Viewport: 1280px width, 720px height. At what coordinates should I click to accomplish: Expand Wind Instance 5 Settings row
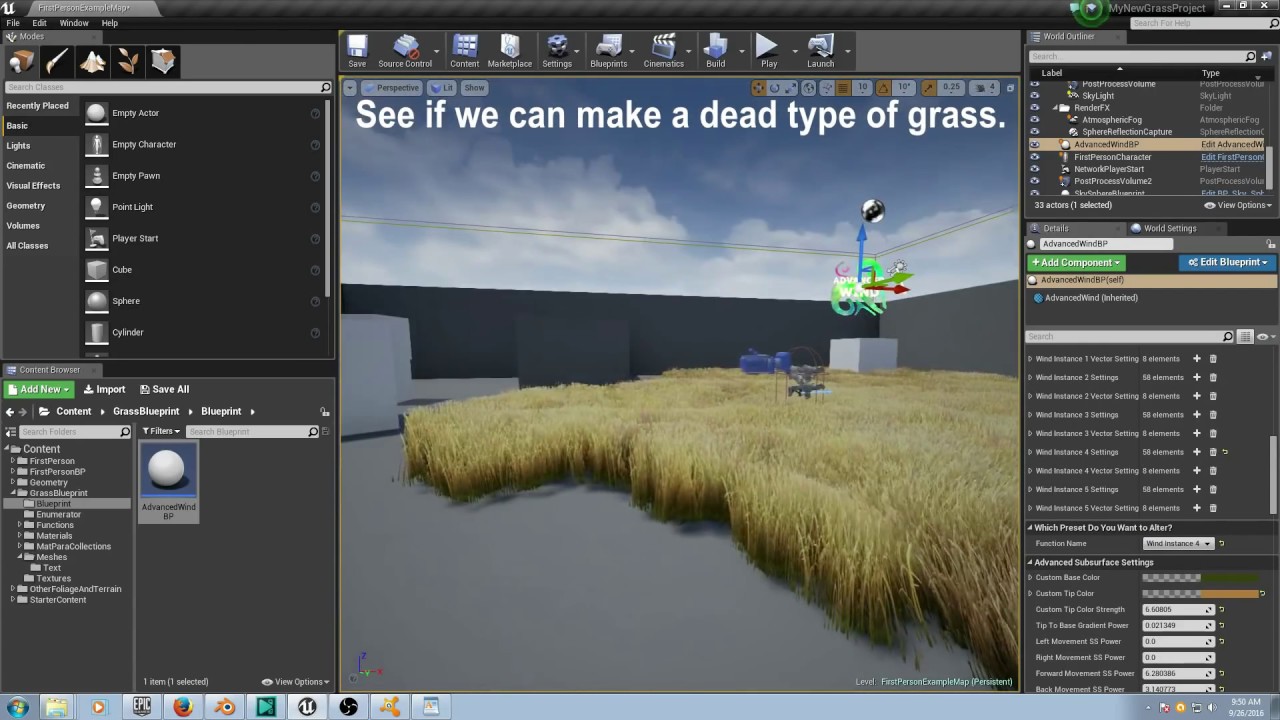[x=1030, y=490]
